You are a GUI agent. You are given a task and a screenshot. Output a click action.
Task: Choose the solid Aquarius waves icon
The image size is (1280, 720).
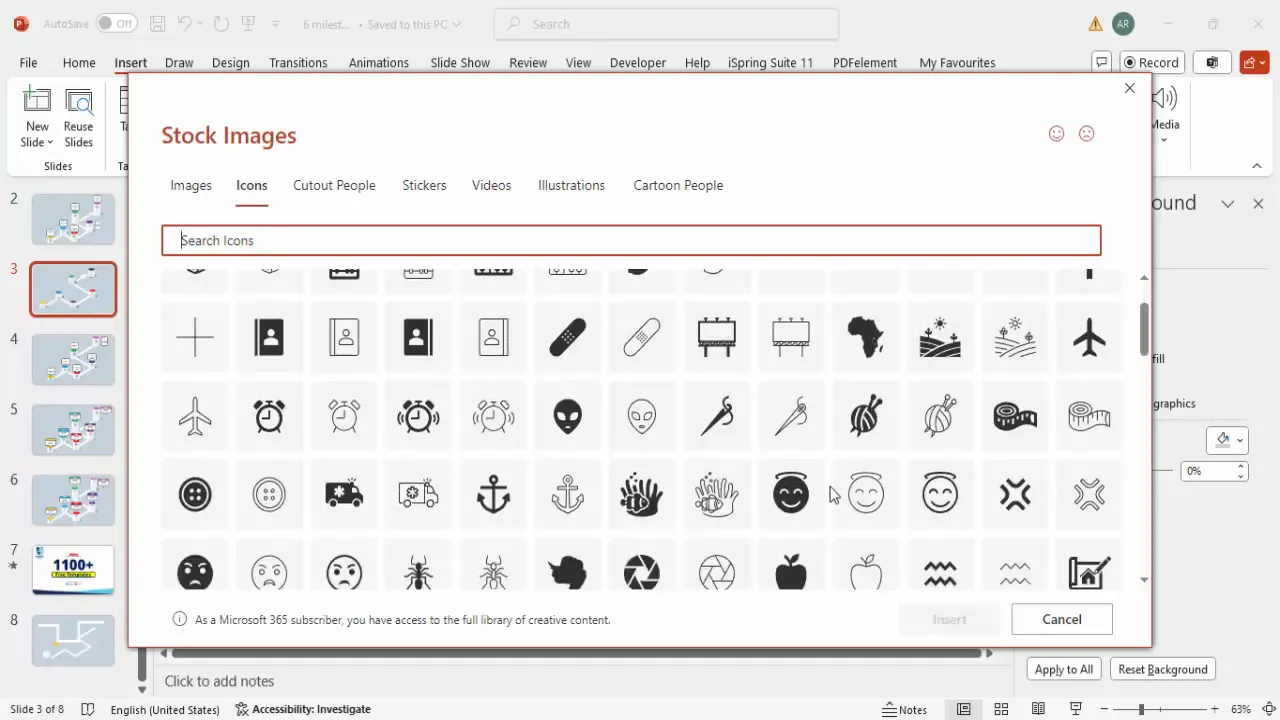click(x=940, y=572)
